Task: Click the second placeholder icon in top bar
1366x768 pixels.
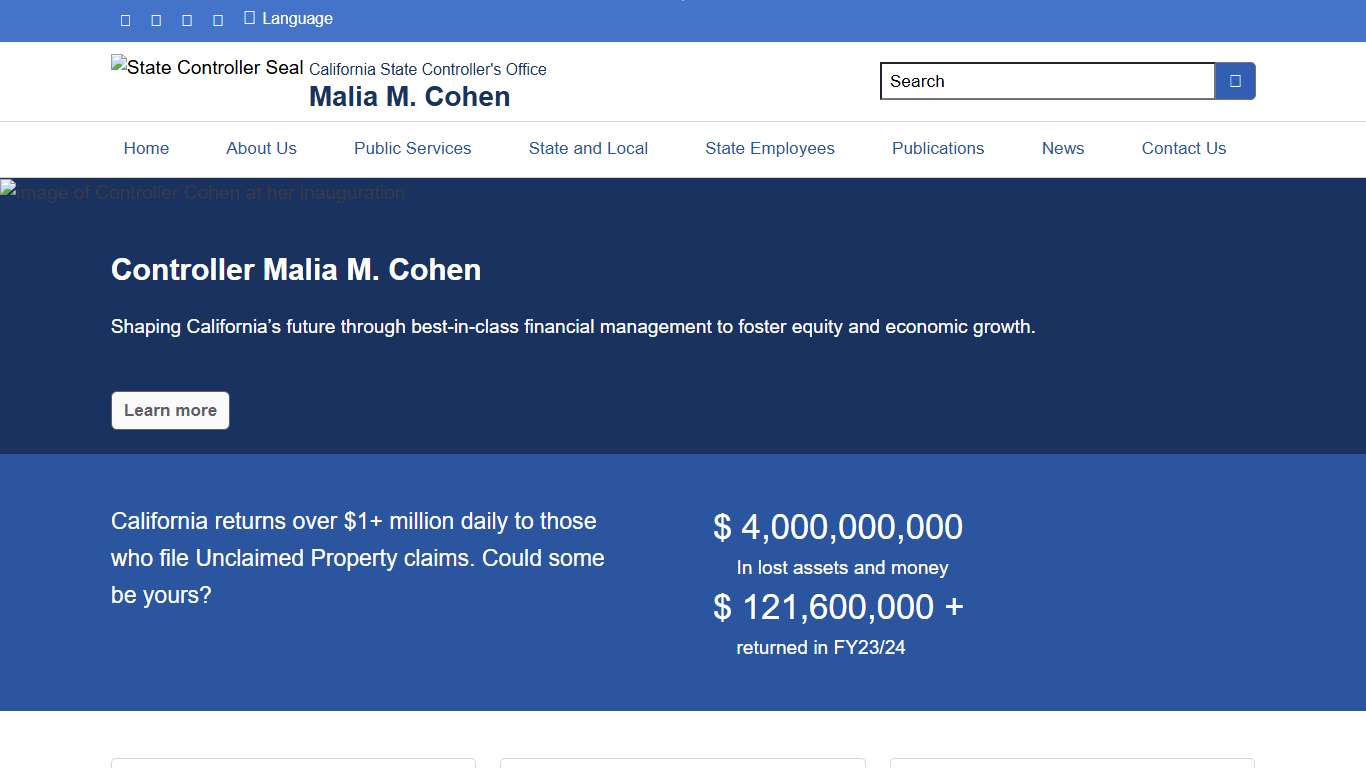Action: 156,20
